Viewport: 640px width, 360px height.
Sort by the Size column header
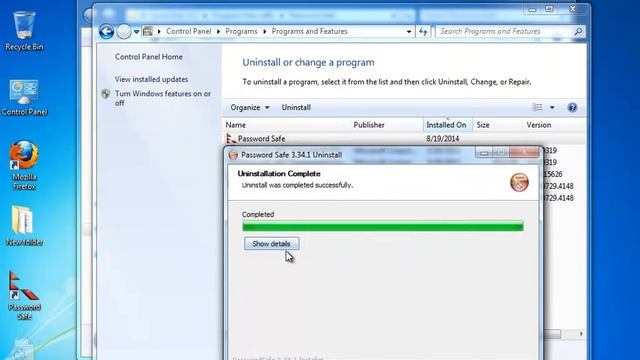(x=498, y=125)
